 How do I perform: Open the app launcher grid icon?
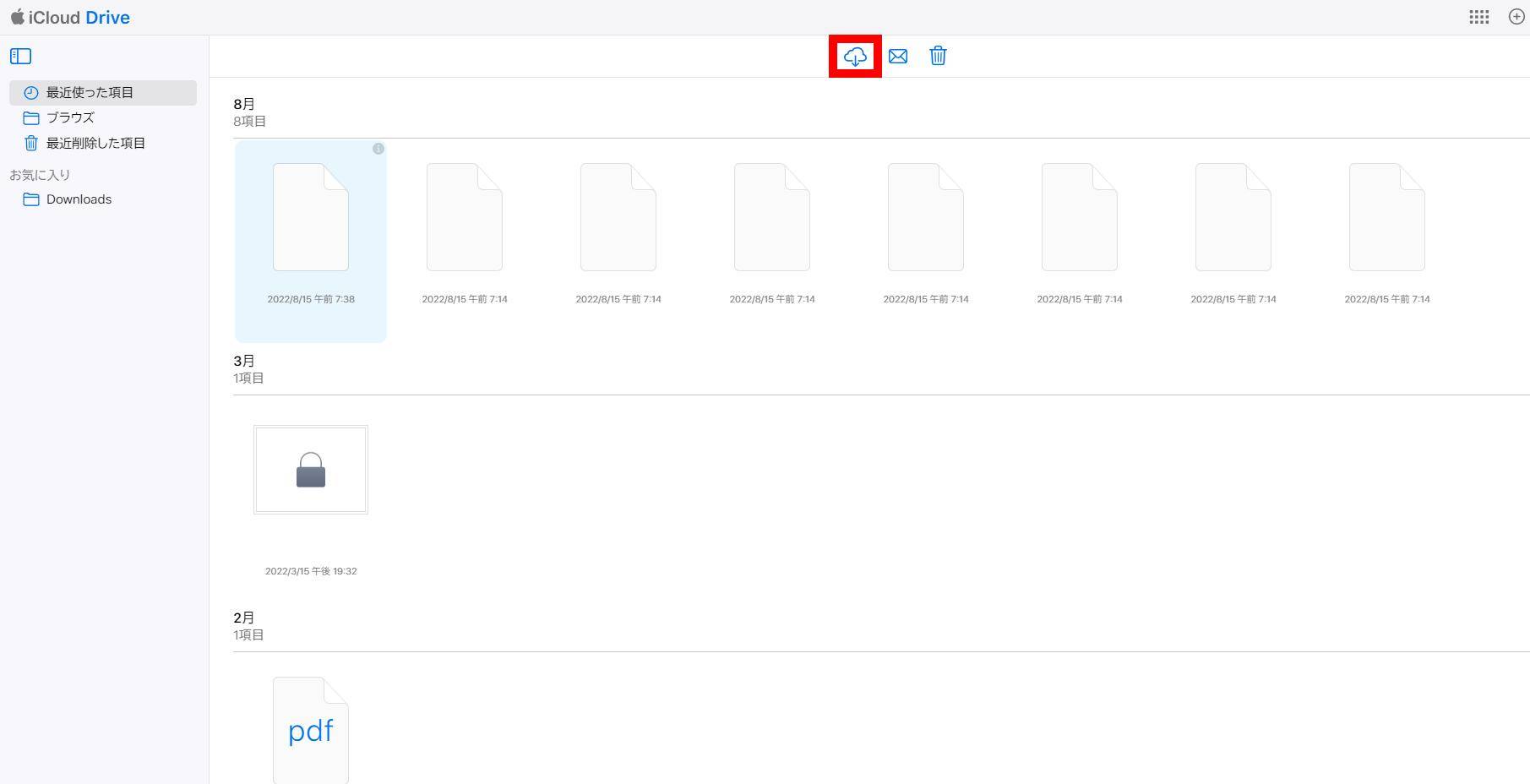tap(1478, 17)
